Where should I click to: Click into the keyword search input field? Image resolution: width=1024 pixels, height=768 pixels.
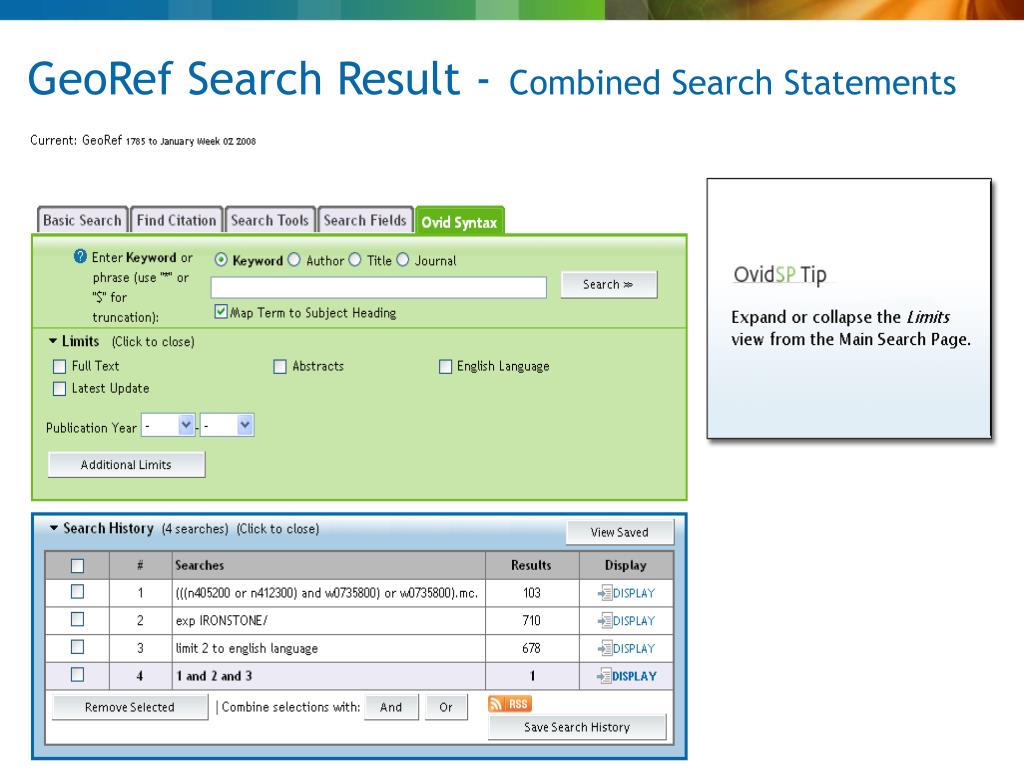coord(379,287)
